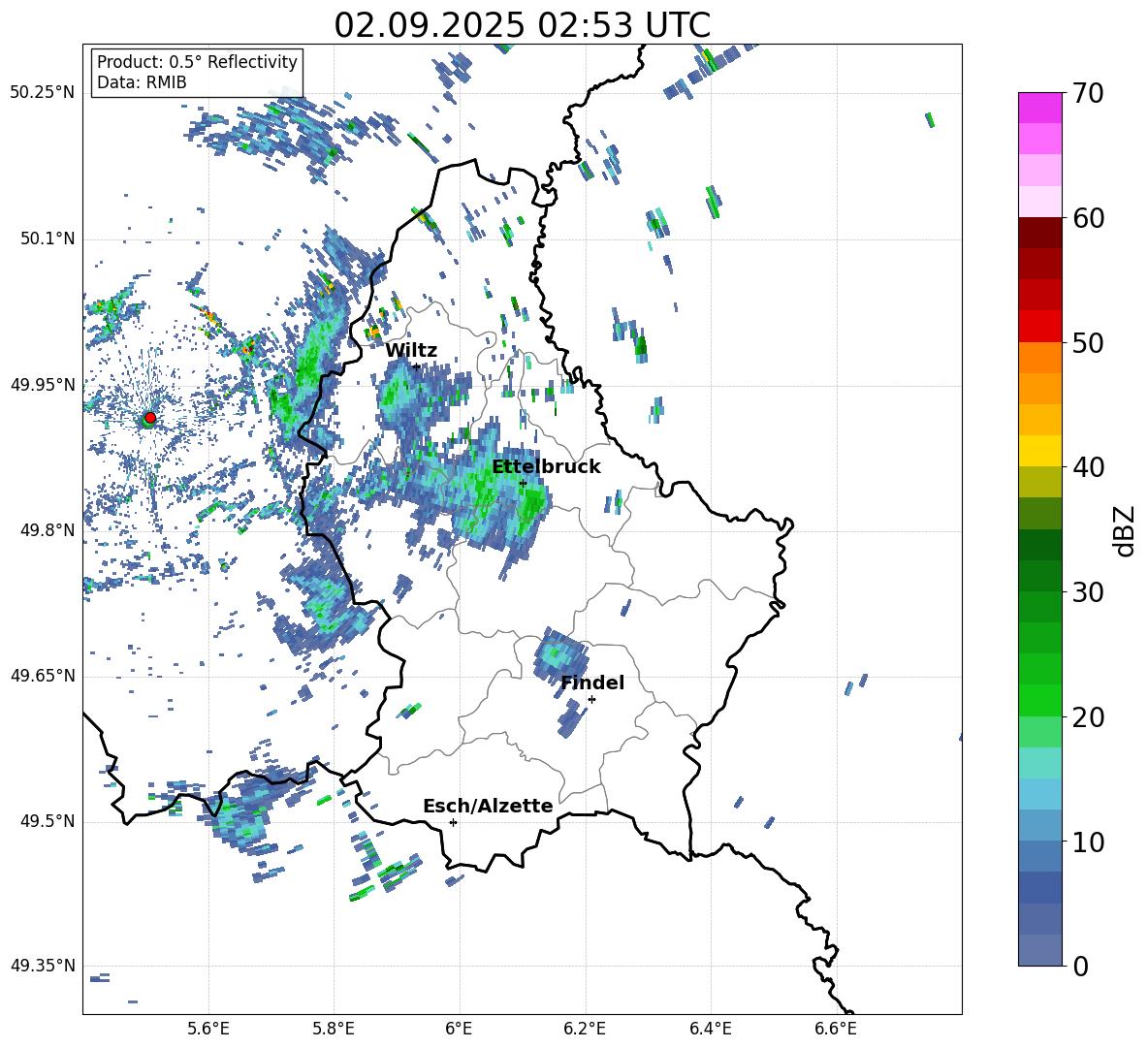This screenshot has height=1048, width=1148.
Task: Click the 49.65°N latitude label
Action: click(x=43, y=676)
